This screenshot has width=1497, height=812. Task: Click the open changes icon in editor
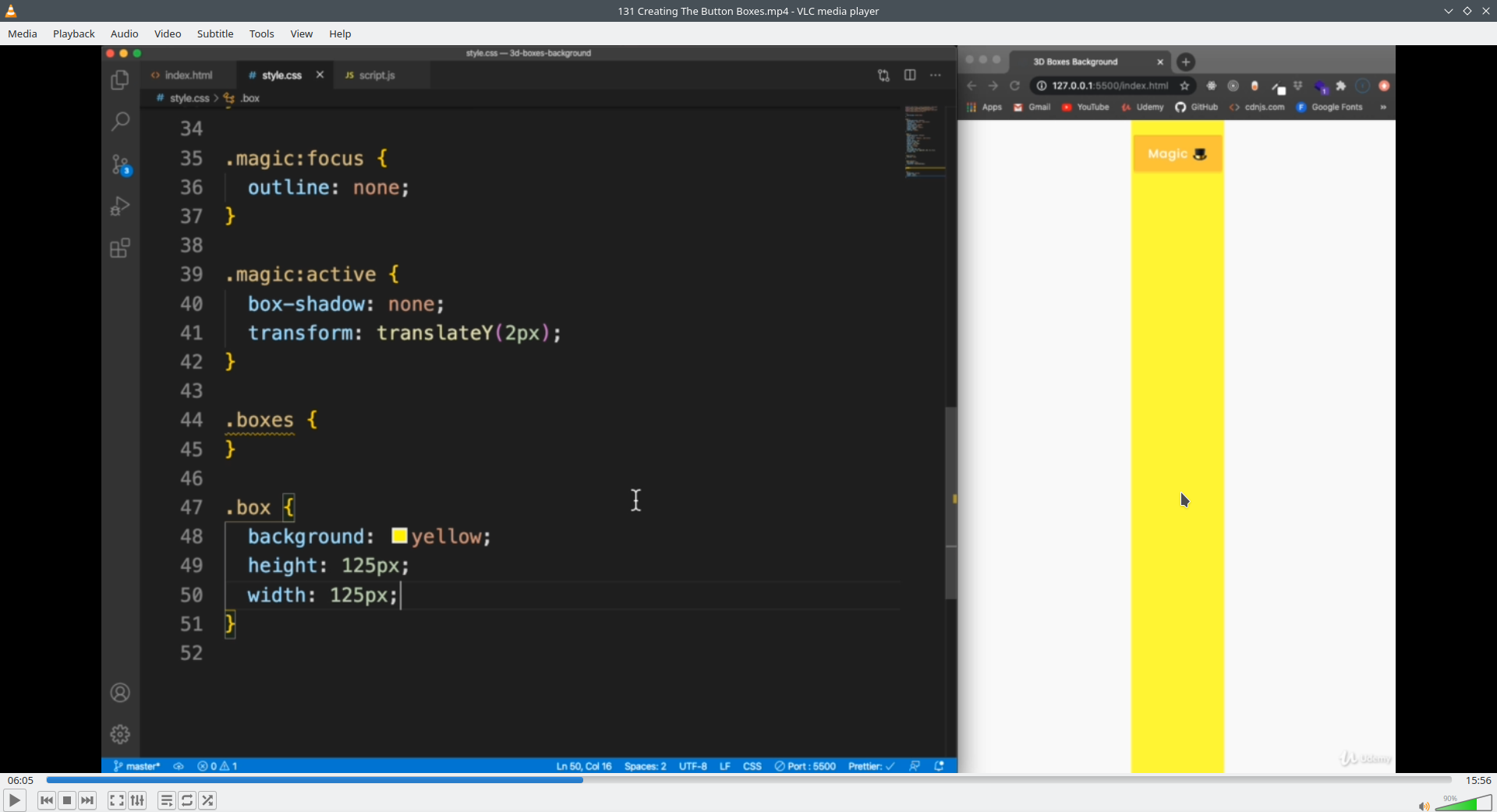(x=883, y=76)
